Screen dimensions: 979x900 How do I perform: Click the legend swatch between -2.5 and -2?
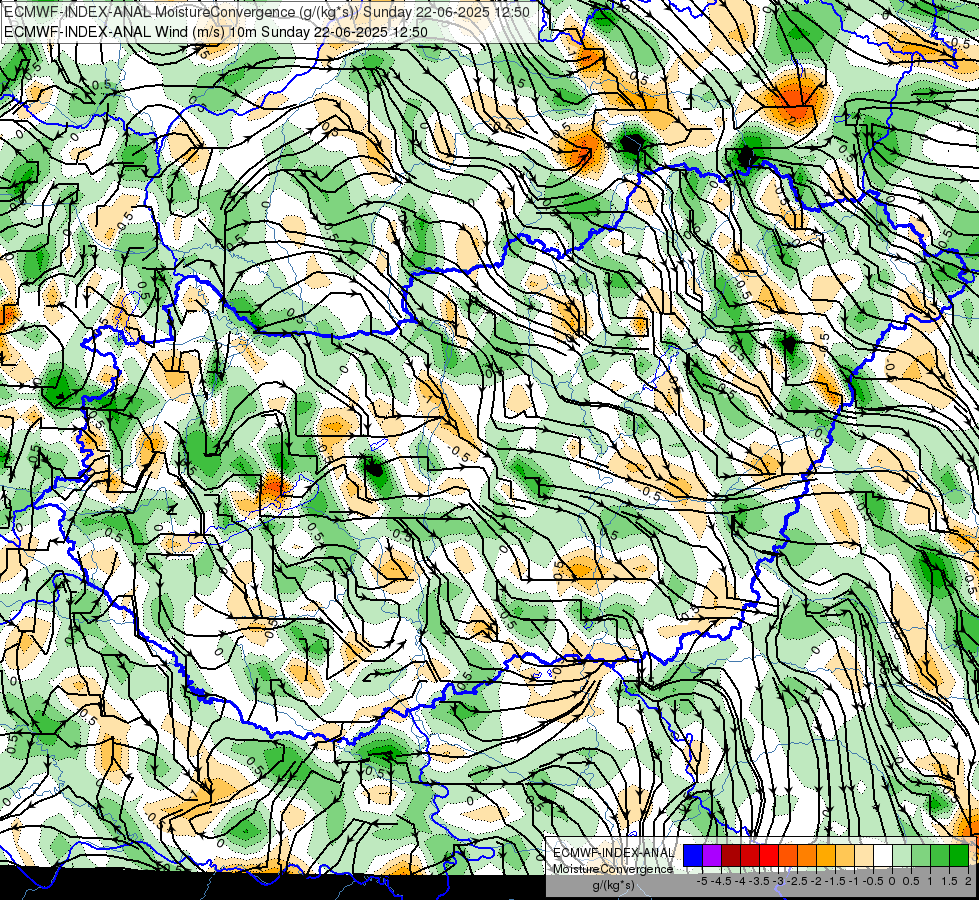pyautogui.click(x=807, y=855)
